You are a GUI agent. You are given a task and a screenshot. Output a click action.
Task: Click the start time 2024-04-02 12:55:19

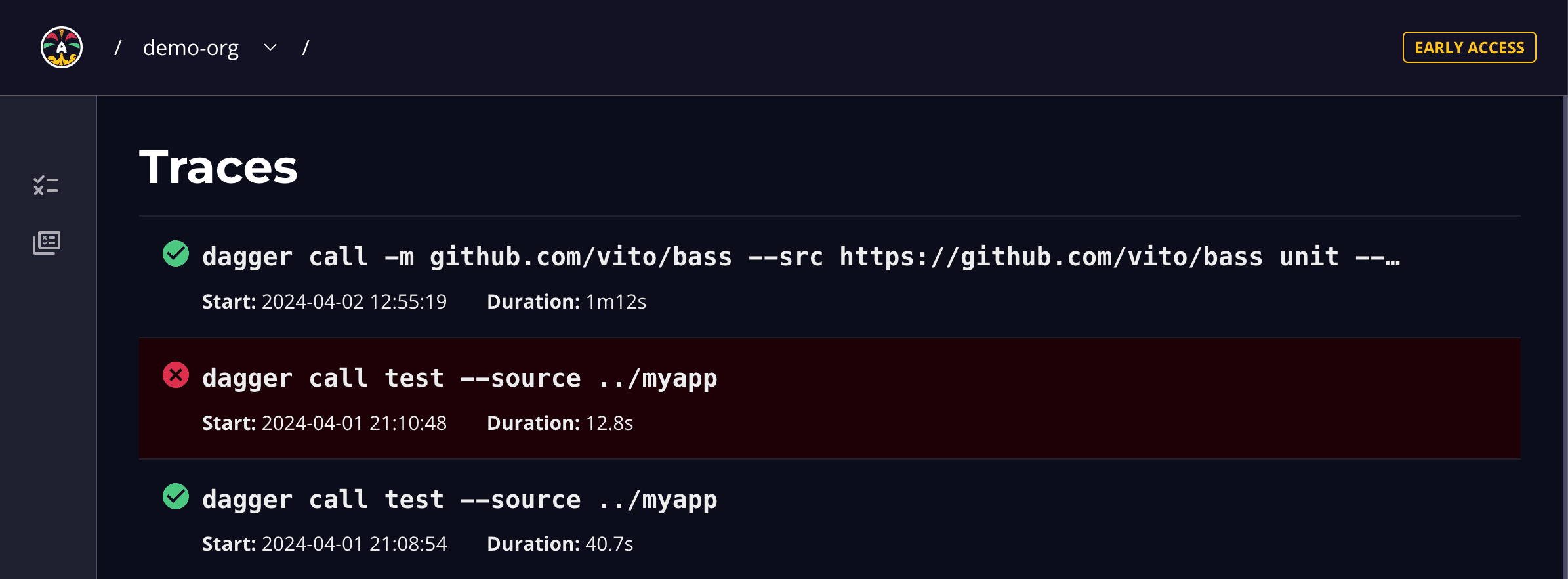coord(354,302)
